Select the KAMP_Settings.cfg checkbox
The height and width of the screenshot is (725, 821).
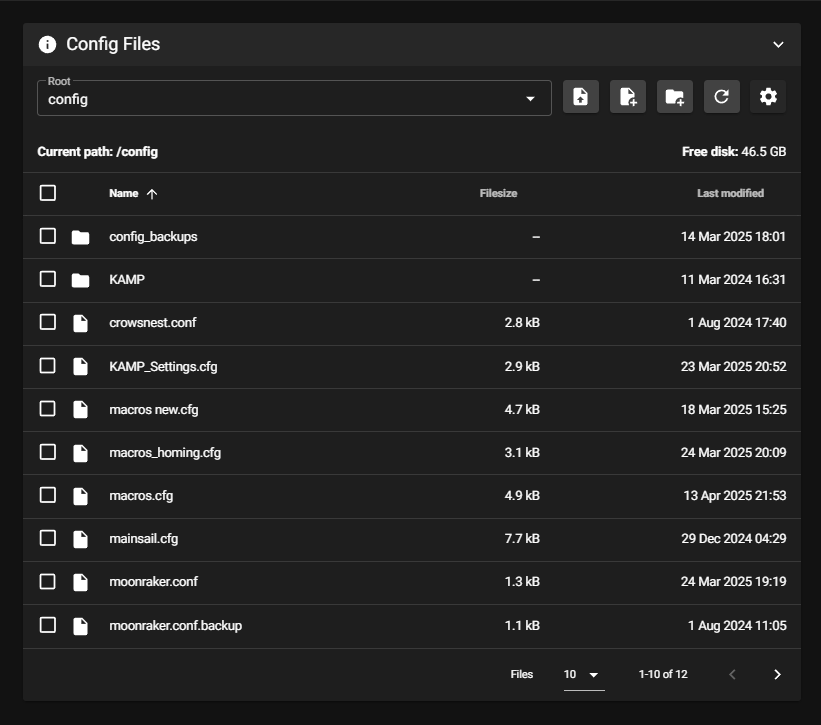(x=48, y=365)
